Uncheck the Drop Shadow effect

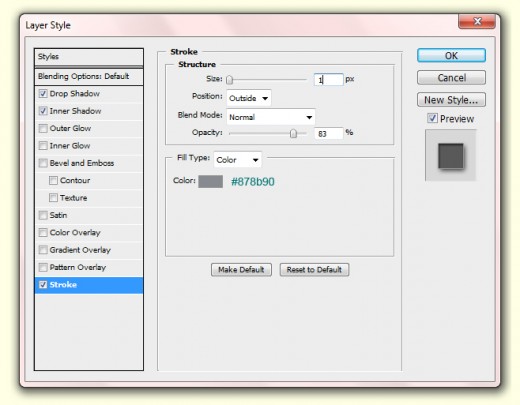(x=43, y=94)
